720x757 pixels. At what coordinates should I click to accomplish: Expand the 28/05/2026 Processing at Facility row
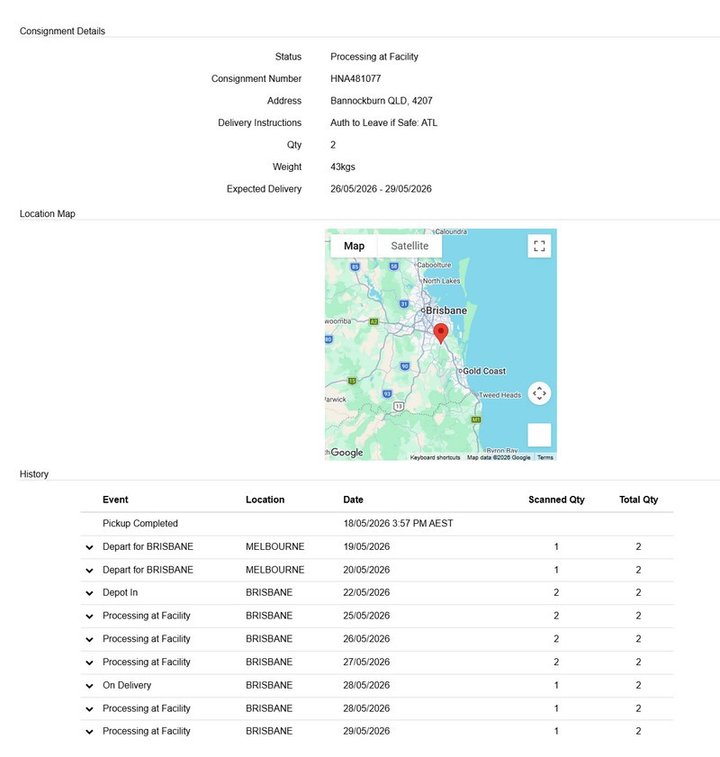click(89, 709)
